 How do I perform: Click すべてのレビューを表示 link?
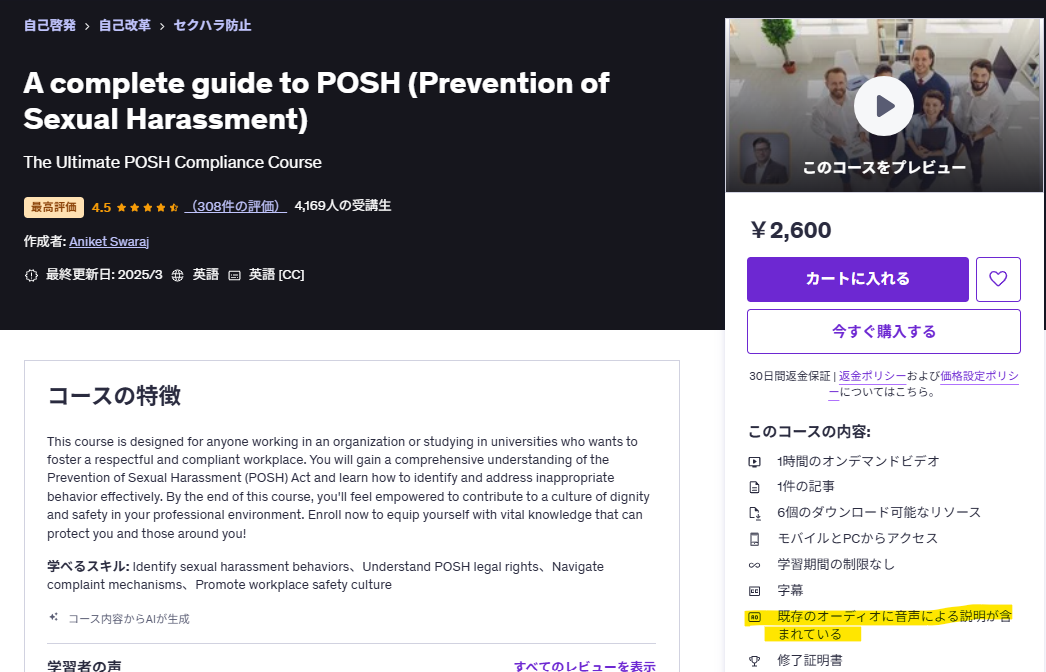(584, 665)
